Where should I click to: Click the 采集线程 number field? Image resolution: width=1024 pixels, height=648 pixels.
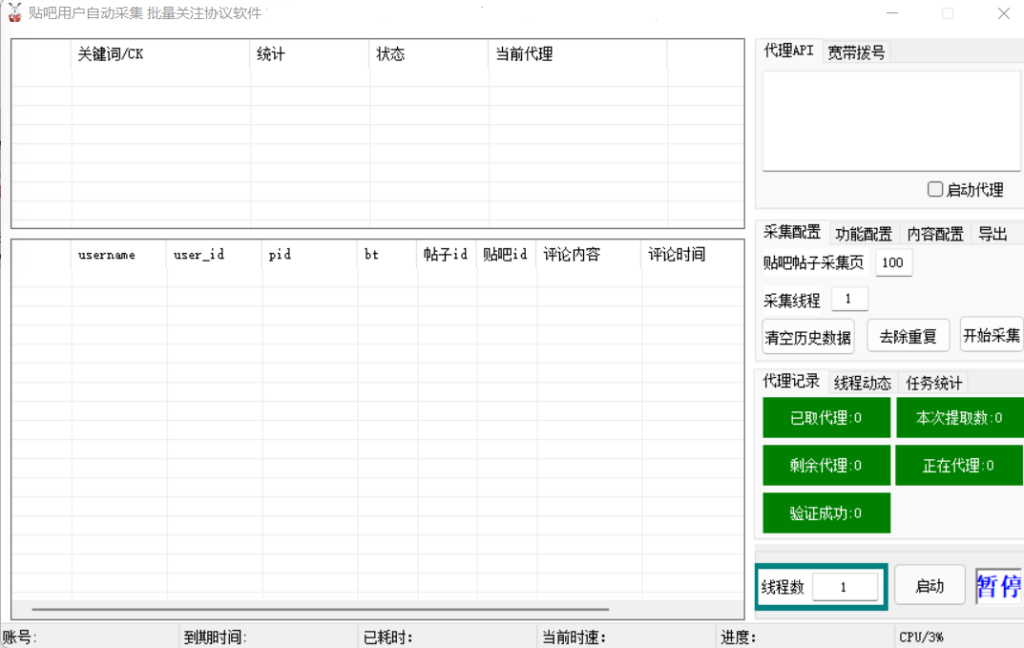point(849,299)
